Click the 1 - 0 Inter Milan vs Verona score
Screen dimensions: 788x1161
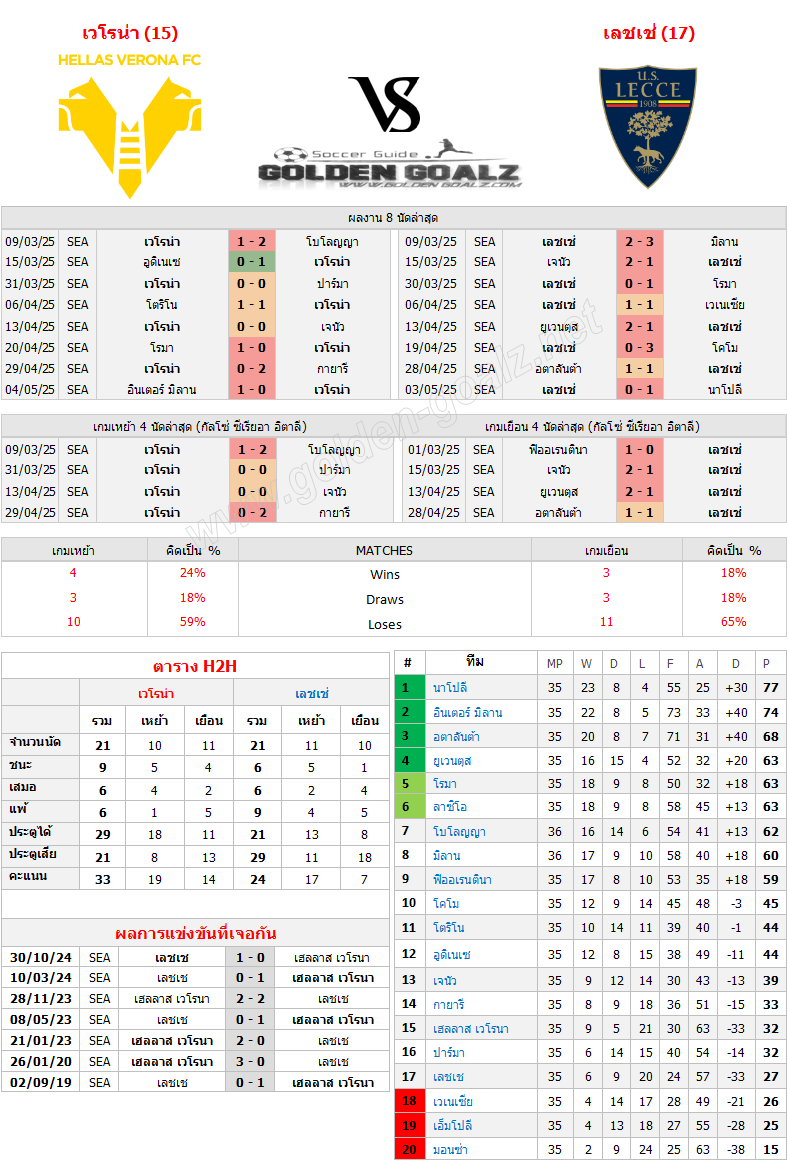[x=252, y=389]
